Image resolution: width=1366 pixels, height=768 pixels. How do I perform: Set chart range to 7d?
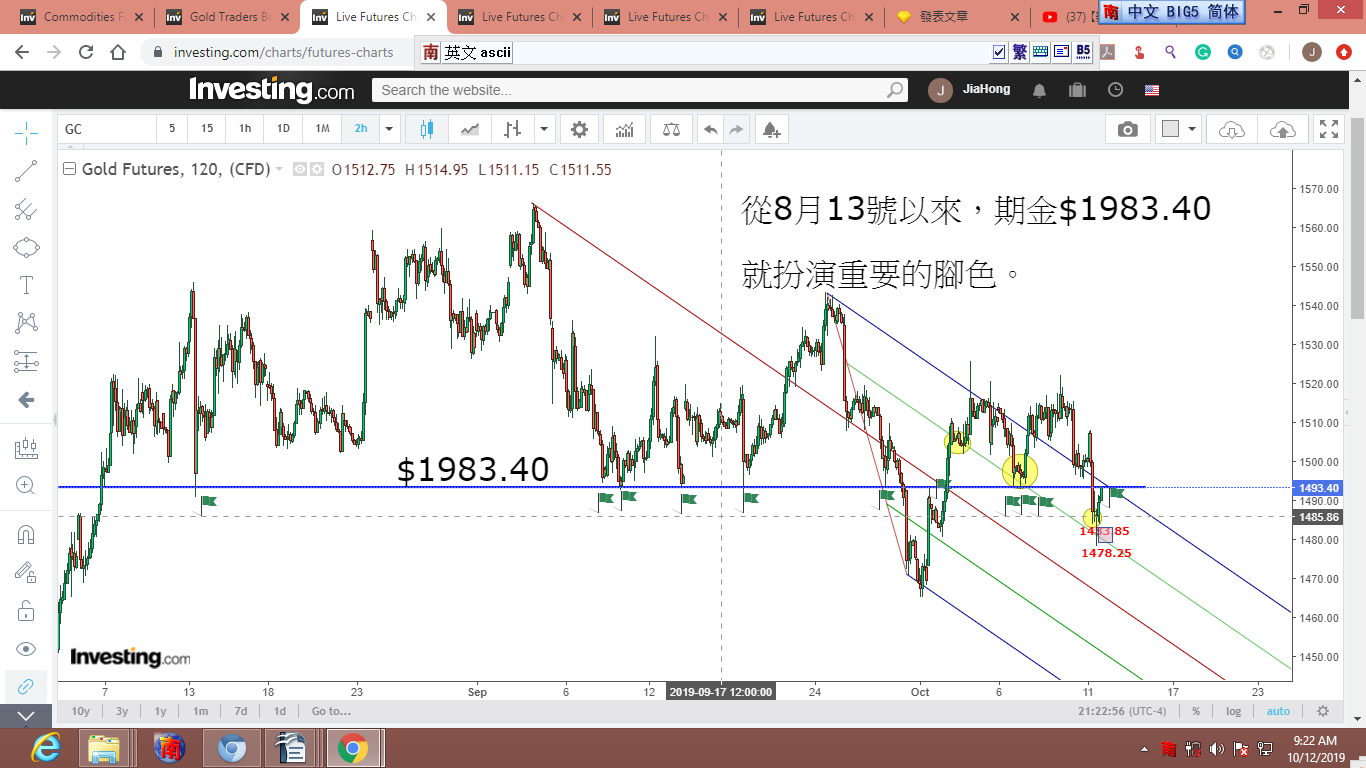pyautogui.click(x=240, y=711)
